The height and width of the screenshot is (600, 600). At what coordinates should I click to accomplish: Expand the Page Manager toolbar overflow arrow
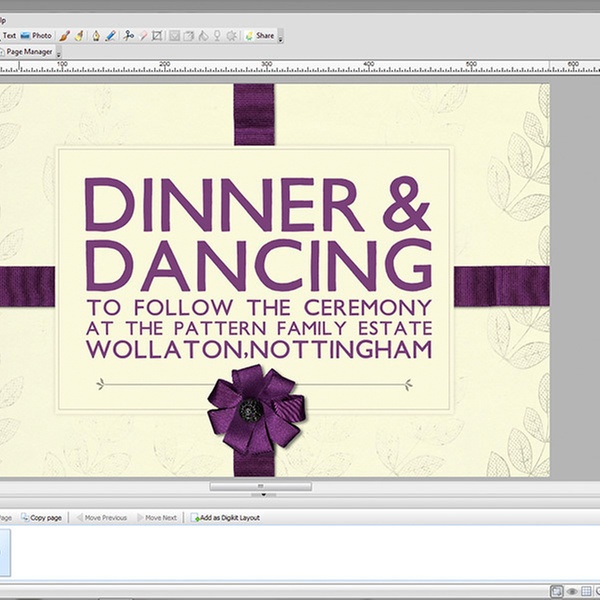coord(59,54)
